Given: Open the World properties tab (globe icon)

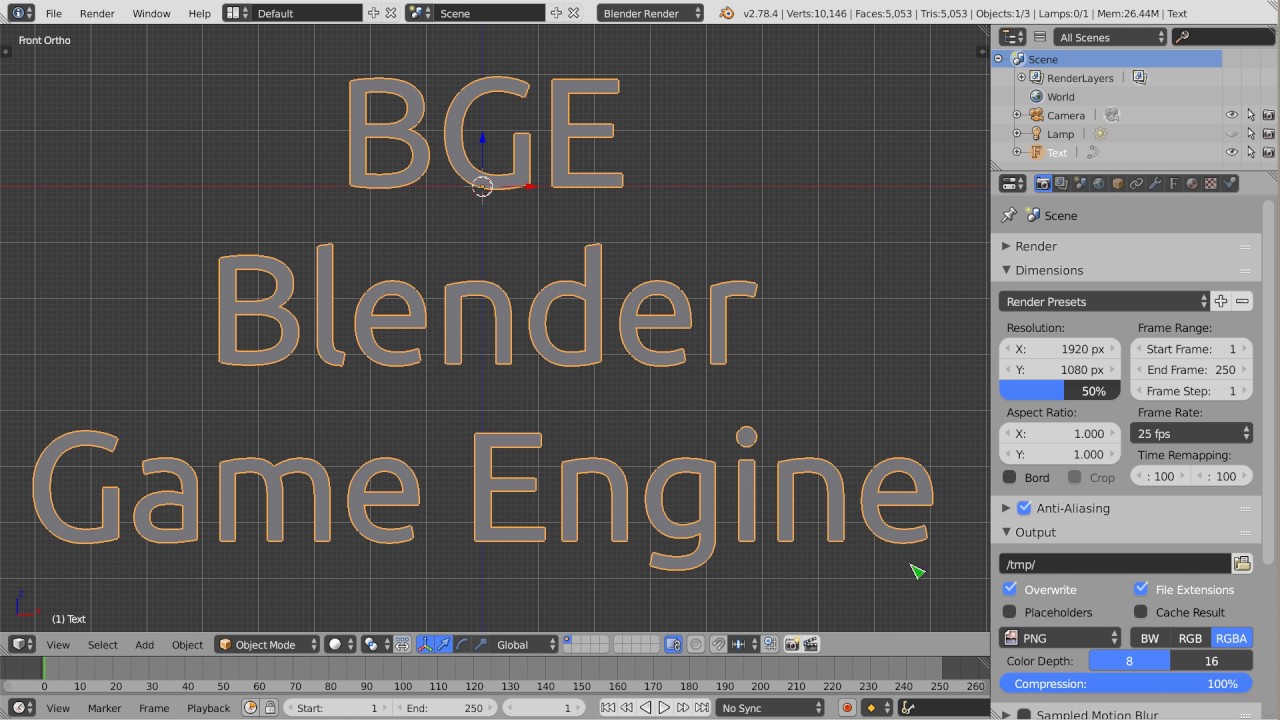Looking at the screenshot, I should (1099, 184).
